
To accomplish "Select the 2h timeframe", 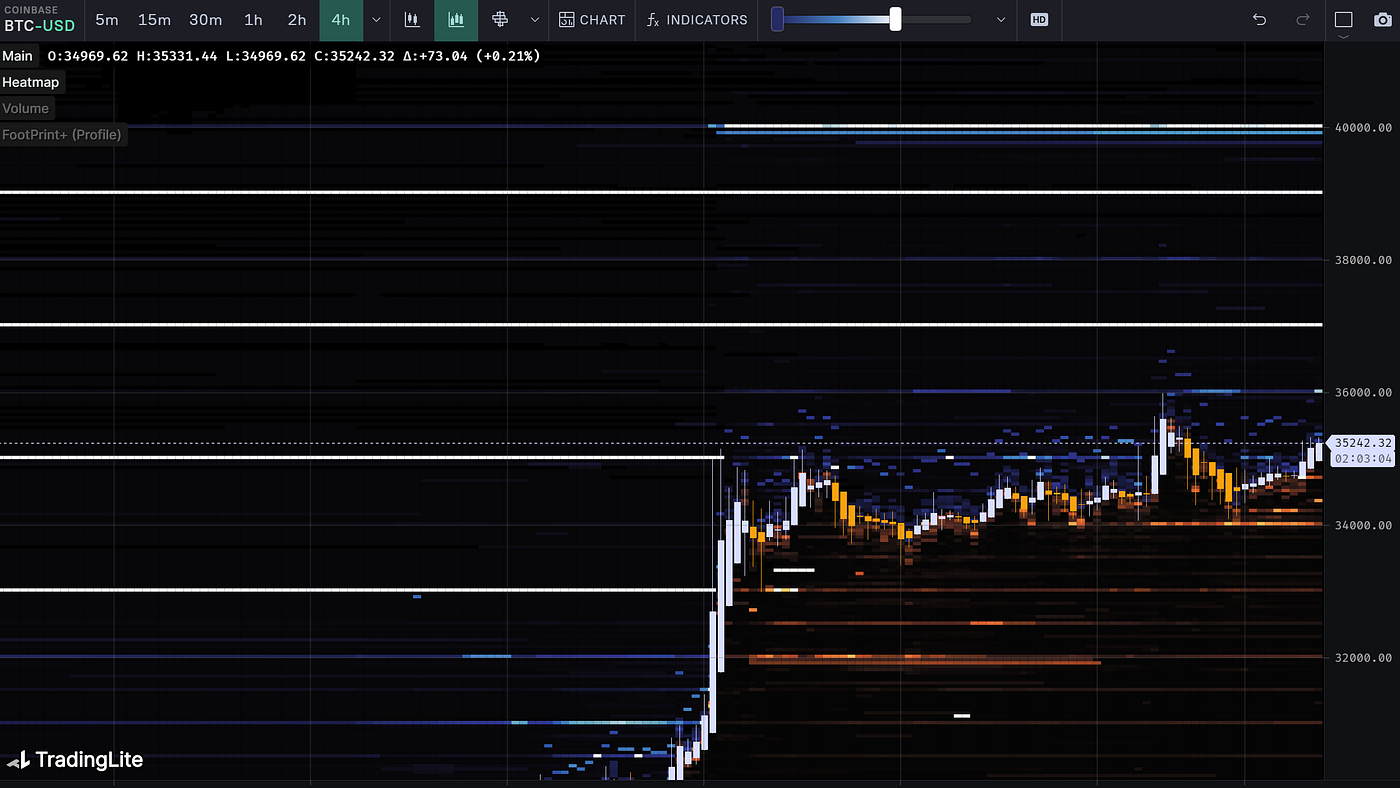I will tap(297, 20).
